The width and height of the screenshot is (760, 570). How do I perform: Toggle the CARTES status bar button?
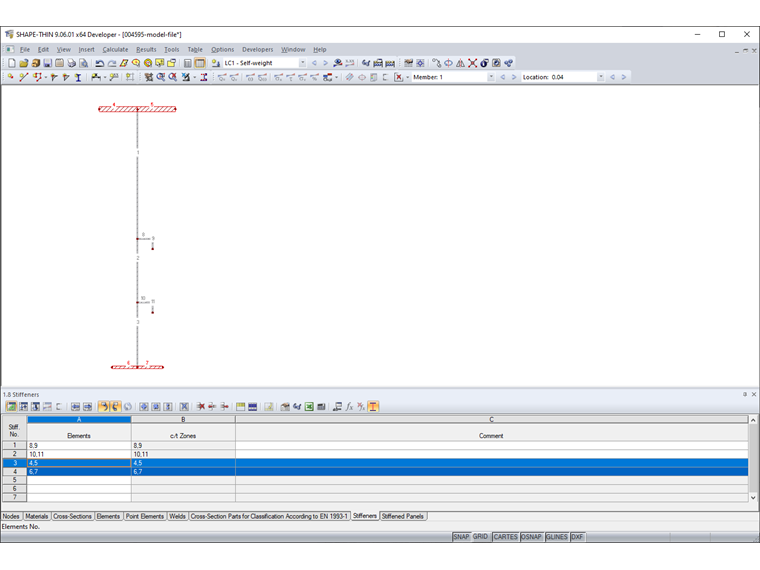click(506, 537)
